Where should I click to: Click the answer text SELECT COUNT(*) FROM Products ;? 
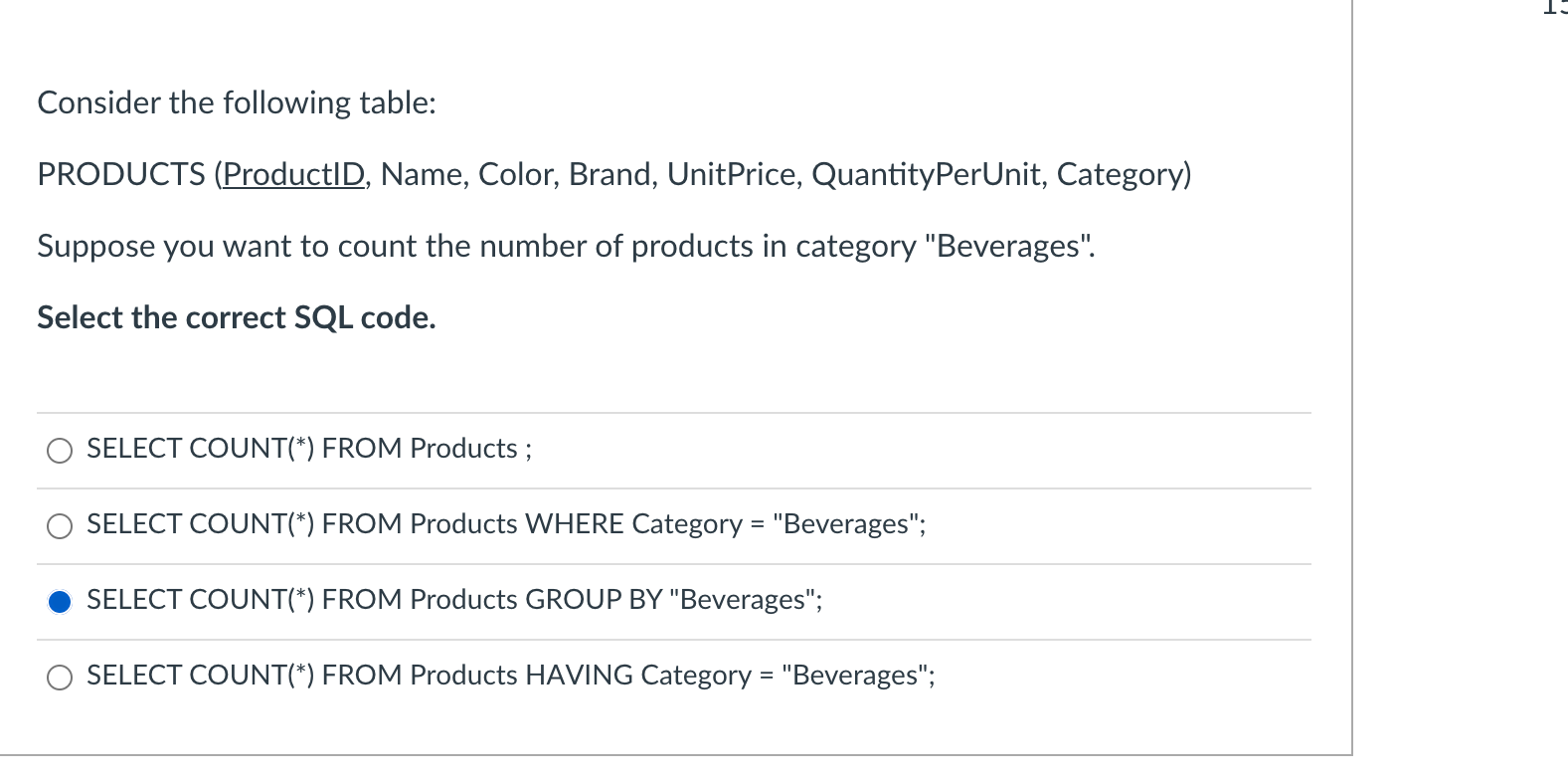[308, 450]
